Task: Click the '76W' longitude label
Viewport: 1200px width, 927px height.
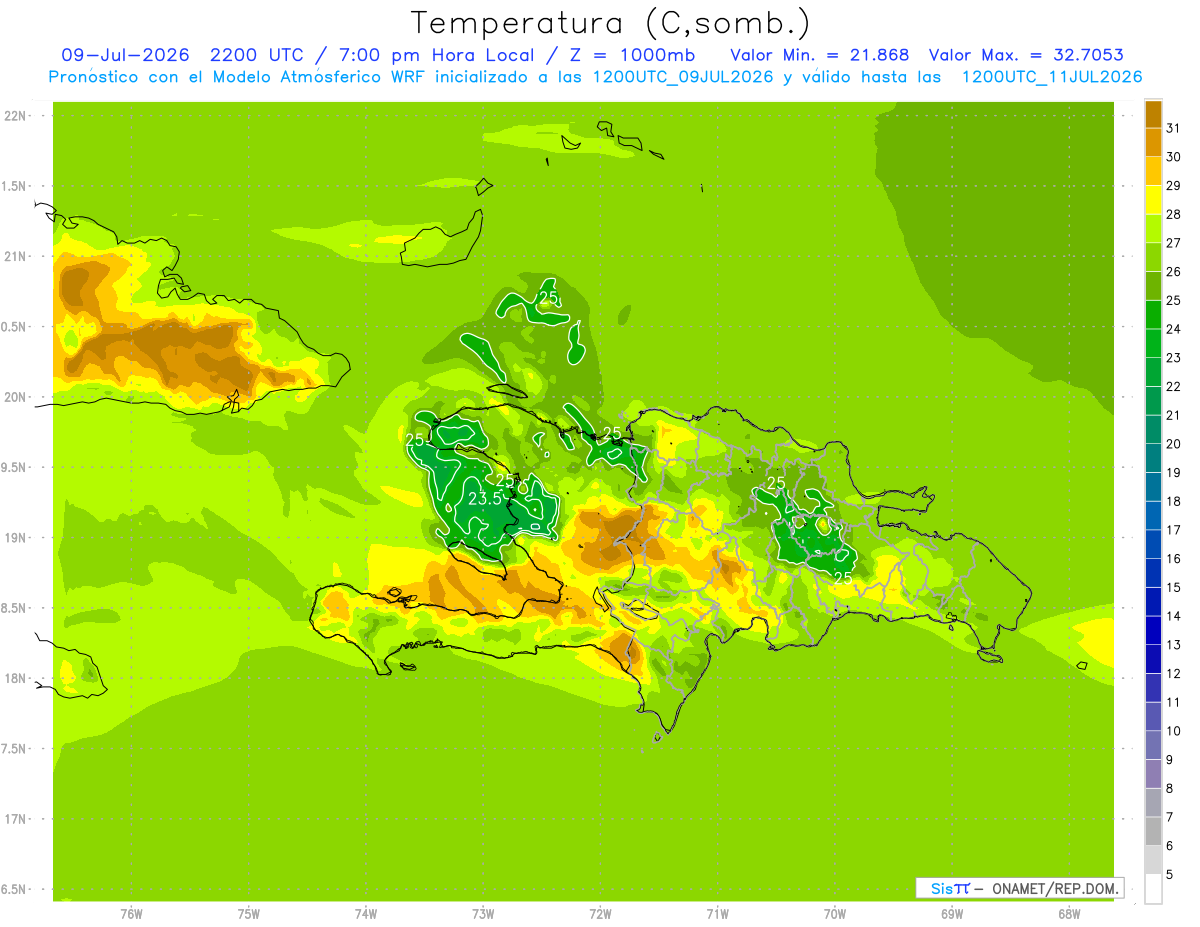Action: [x=131, y=914]
